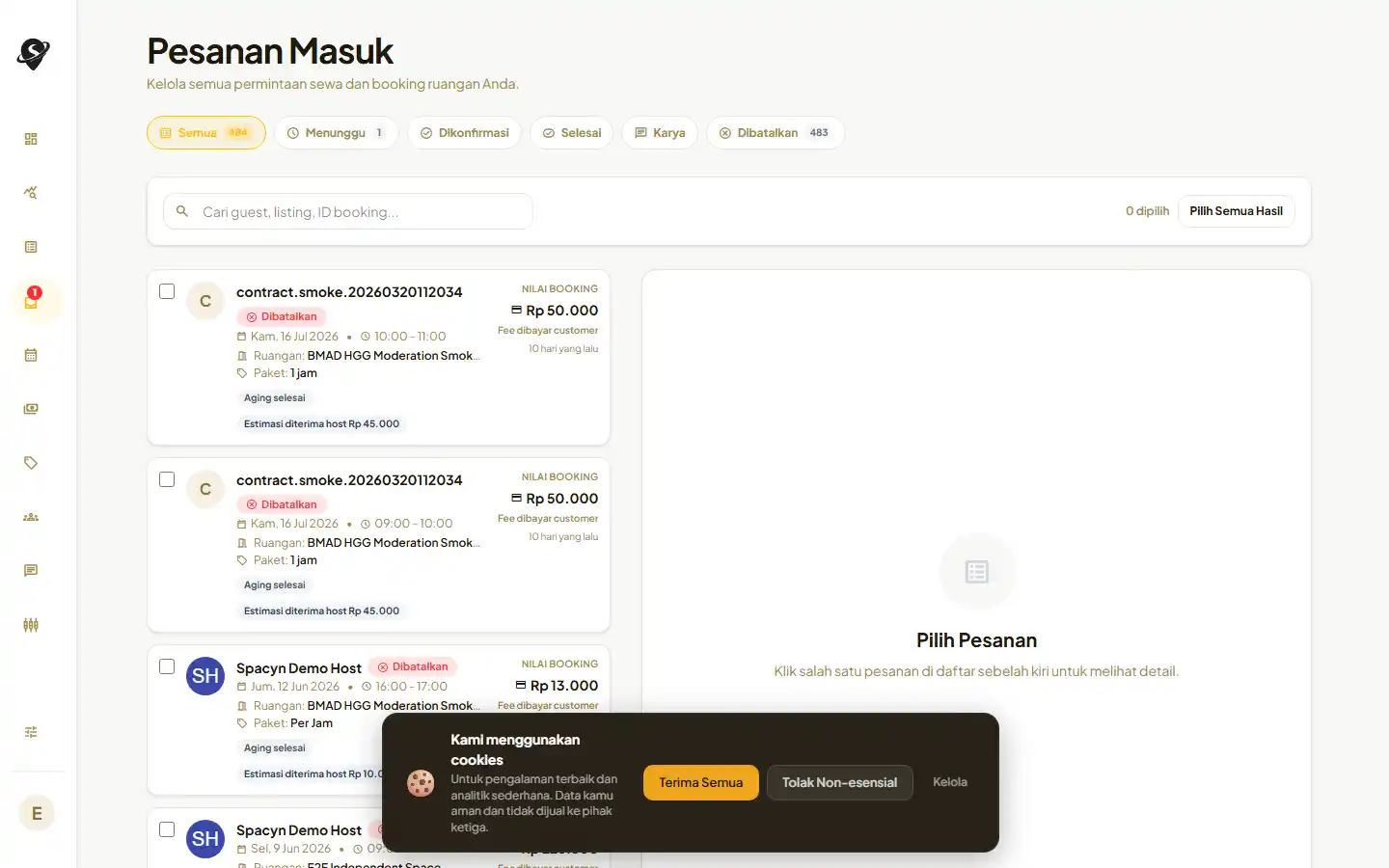1389x868 pixels.
Task: Open the price tag icon in sidebar
Action: (31, 463)
